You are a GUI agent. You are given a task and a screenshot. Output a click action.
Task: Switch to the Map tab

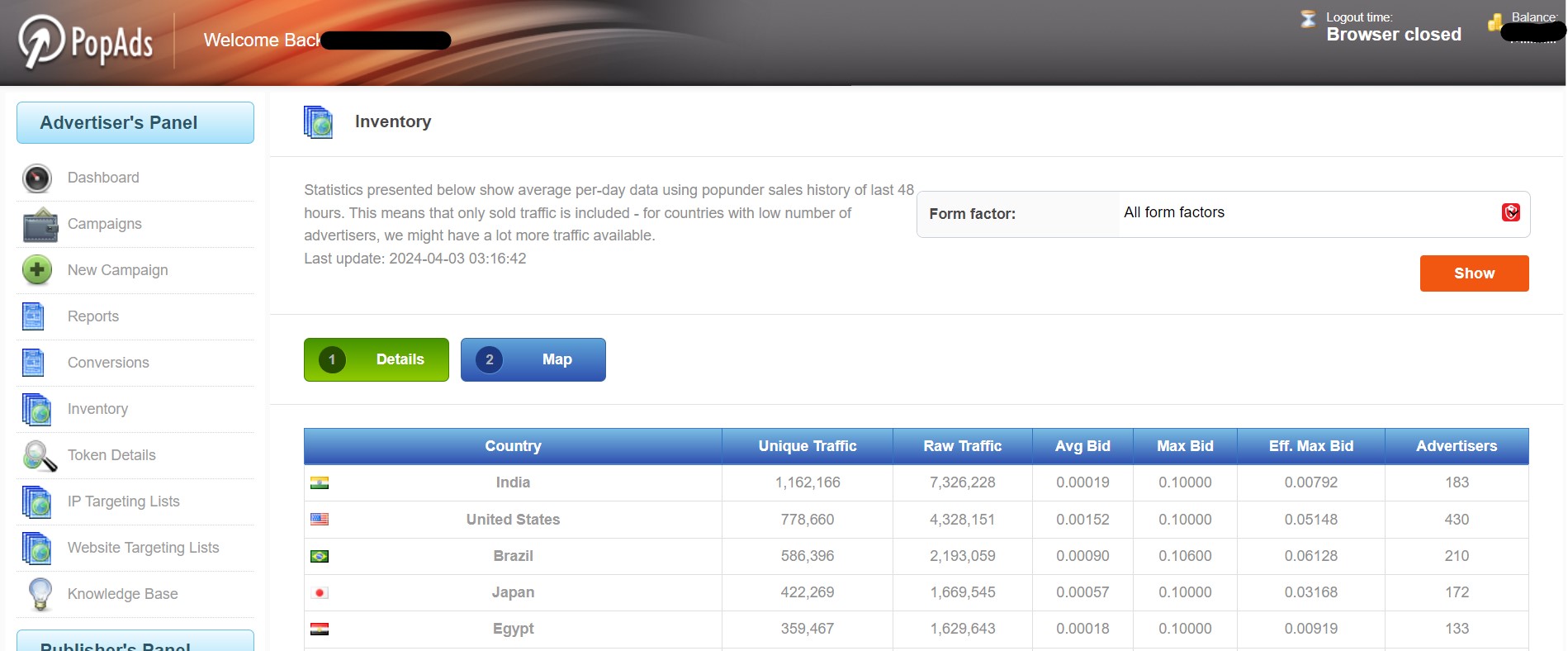pyautogui.click(x=533, y=359)
